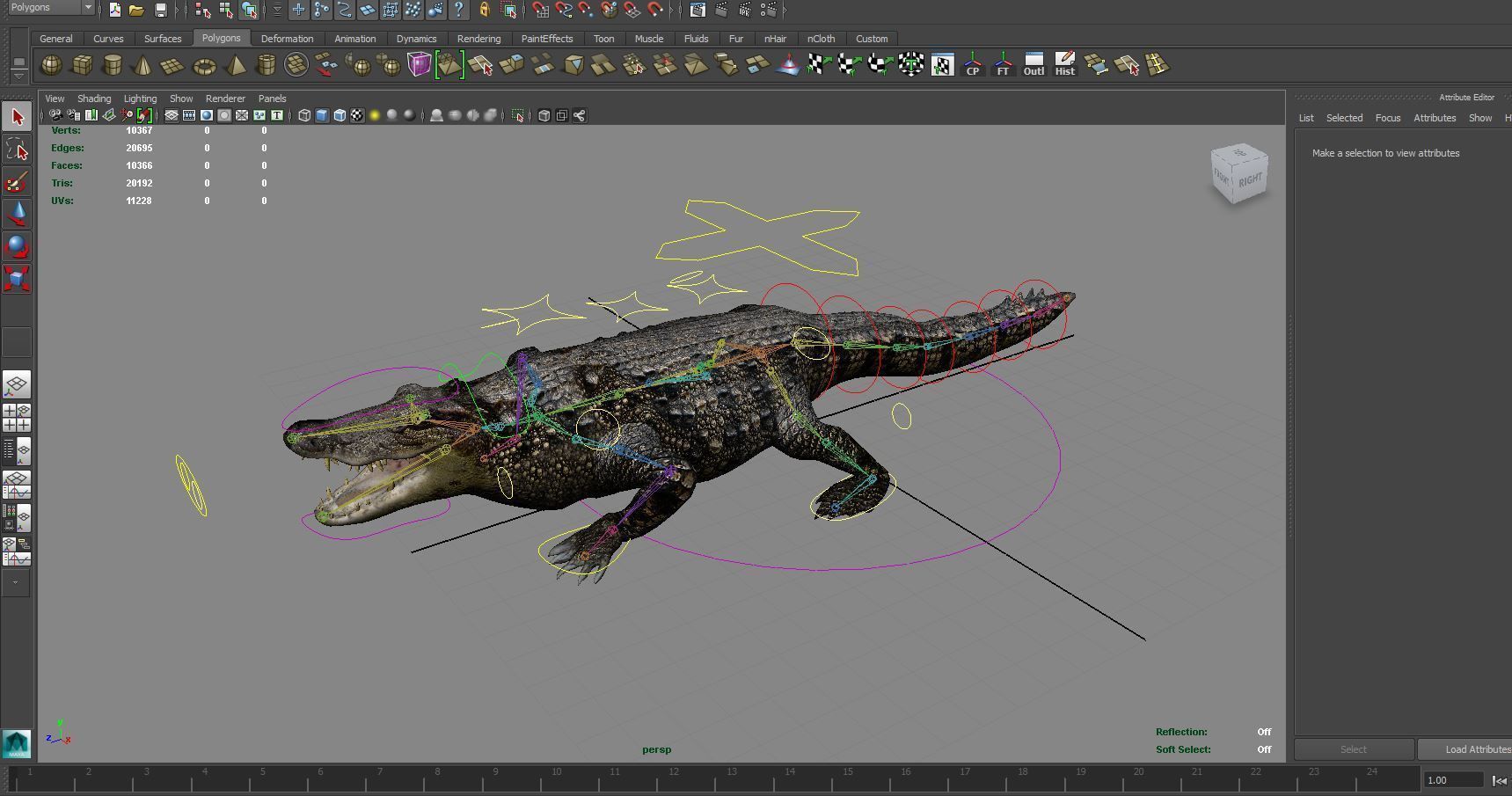Create a polygon plane from the shelf
This screenshot has height=796, width=1512.
[173, 66]
